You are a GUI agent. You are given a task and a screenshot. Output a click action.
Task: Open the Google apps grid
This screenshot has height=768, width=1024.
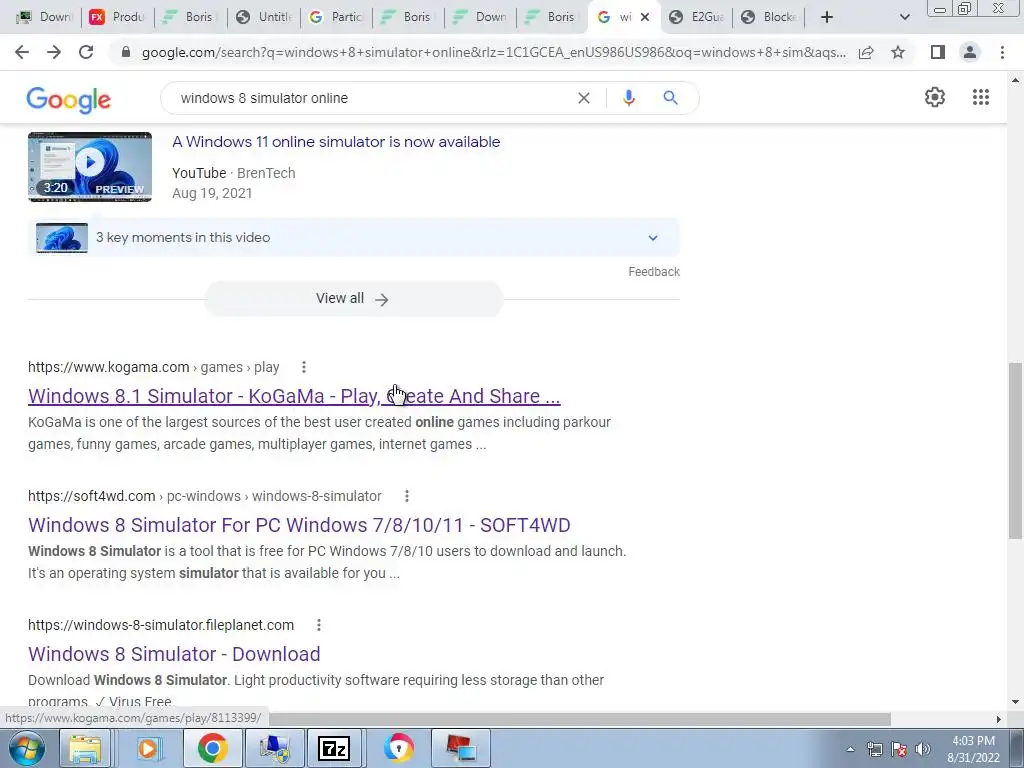(x=980, y=97)
